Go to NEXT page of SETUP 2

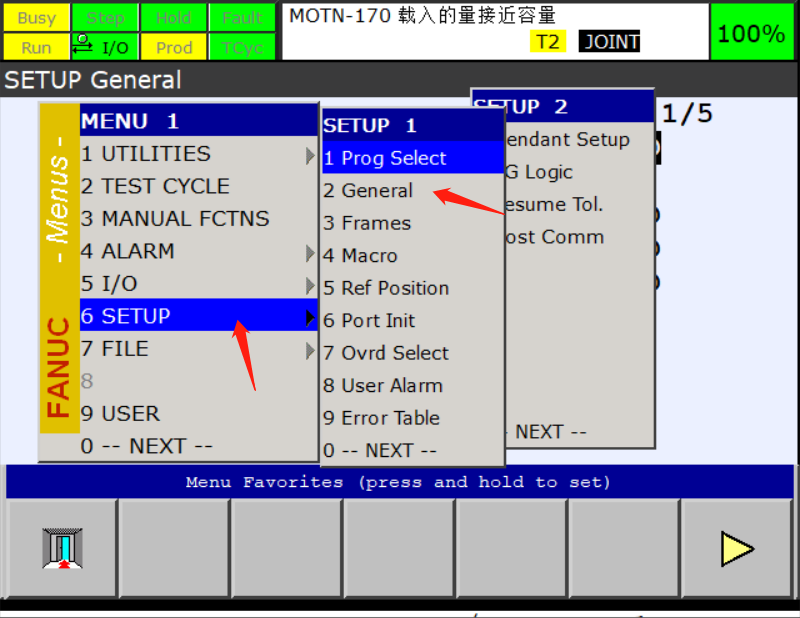[579, 432]
